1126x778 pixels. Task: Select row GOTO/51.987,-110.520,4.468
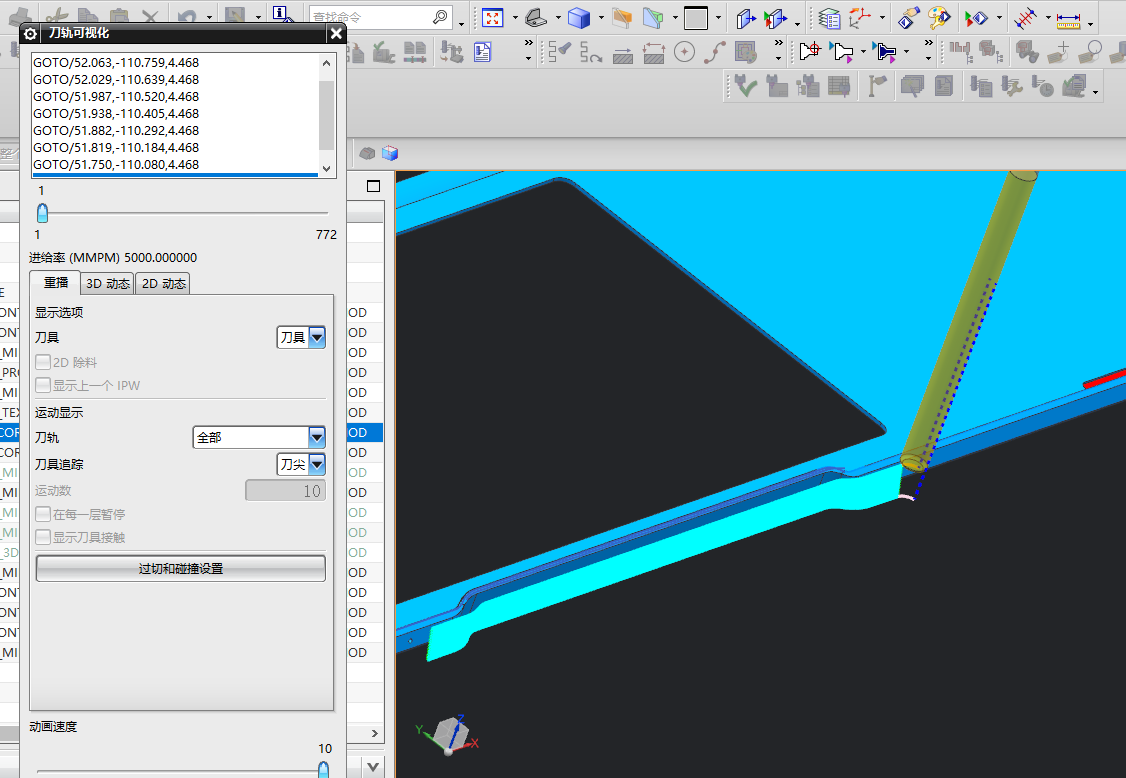pos(175,97)
